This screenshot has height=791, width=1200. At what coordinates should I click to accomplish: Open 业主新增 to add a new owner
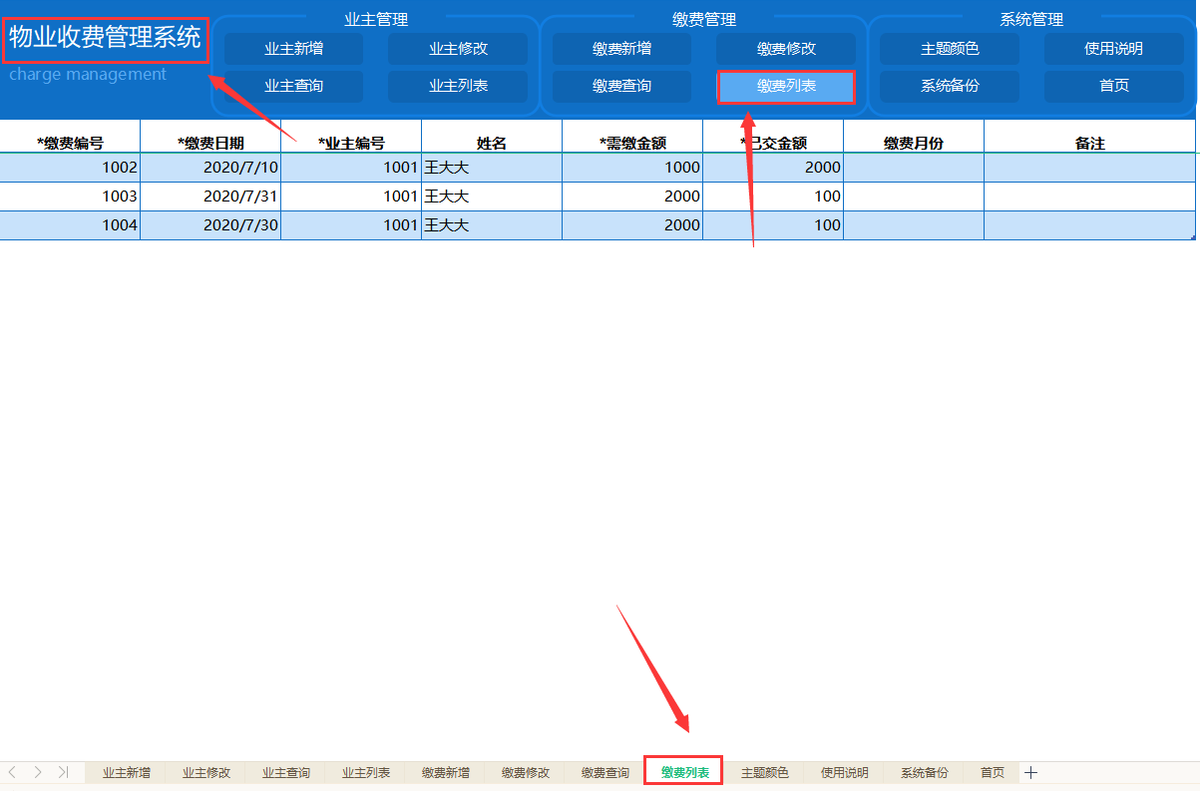pyautogui.click(x=293, y=49)
